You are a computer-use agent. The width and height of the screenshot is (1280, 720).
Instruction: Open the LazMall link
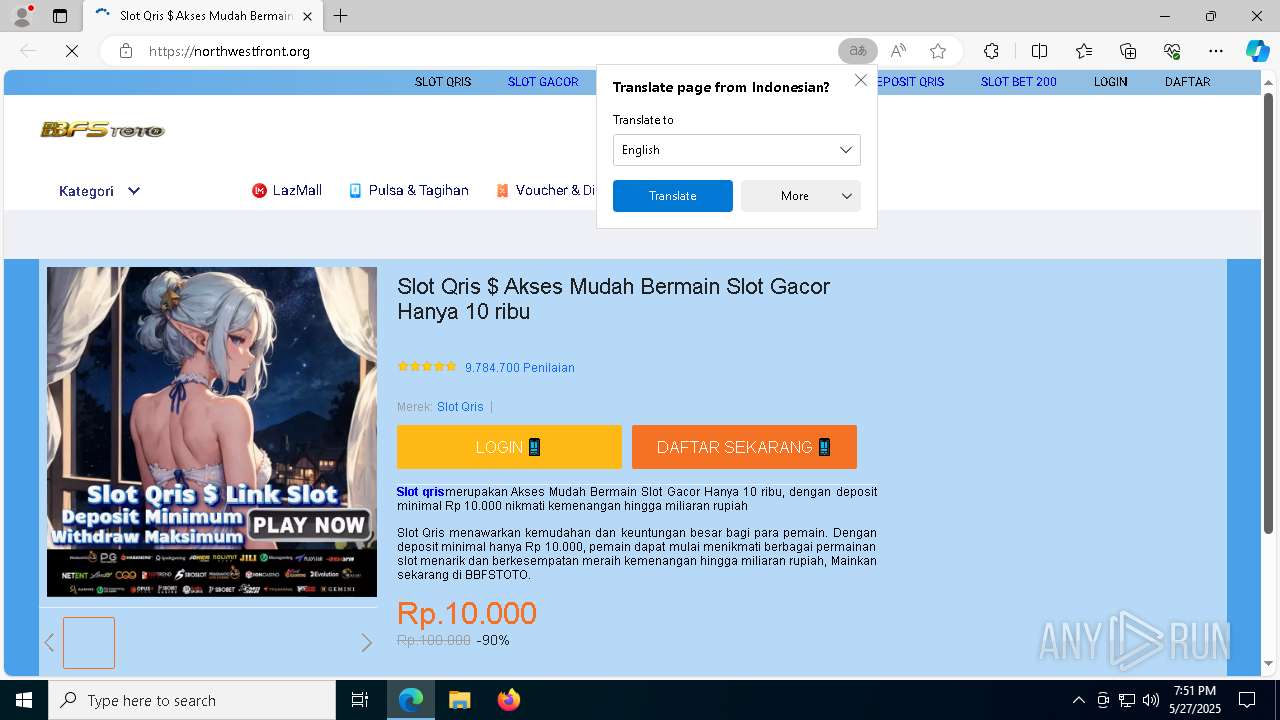click(x=287, y=190)
